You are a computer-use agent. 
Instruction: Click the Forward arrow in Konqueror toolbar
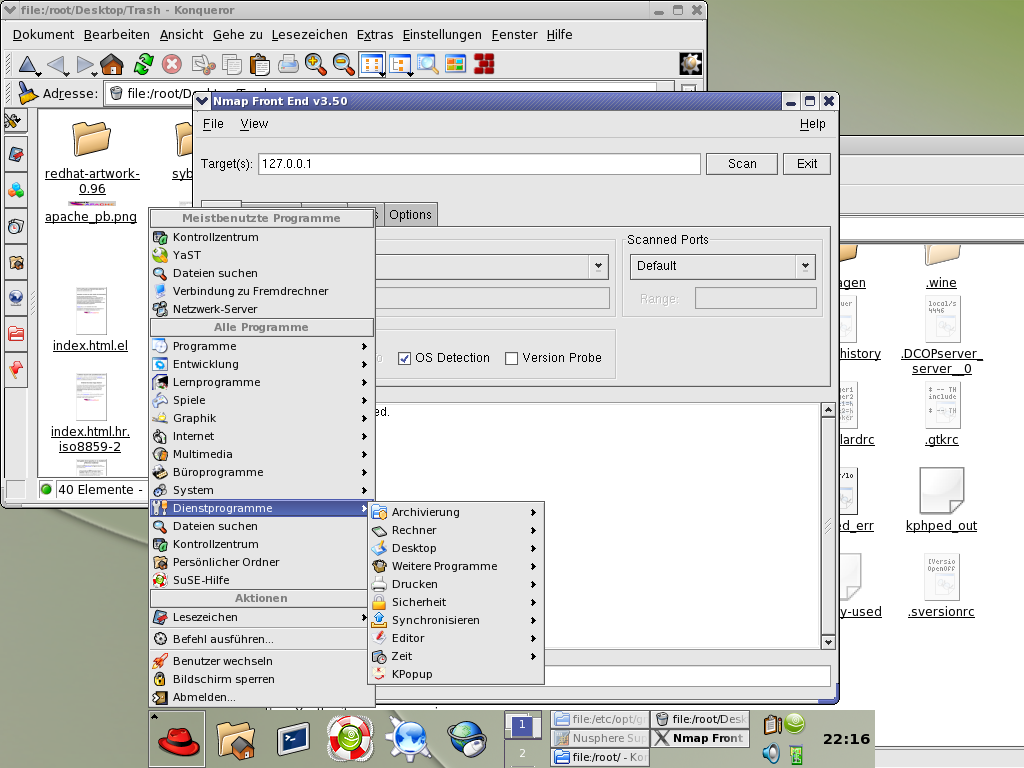(85, 65)
